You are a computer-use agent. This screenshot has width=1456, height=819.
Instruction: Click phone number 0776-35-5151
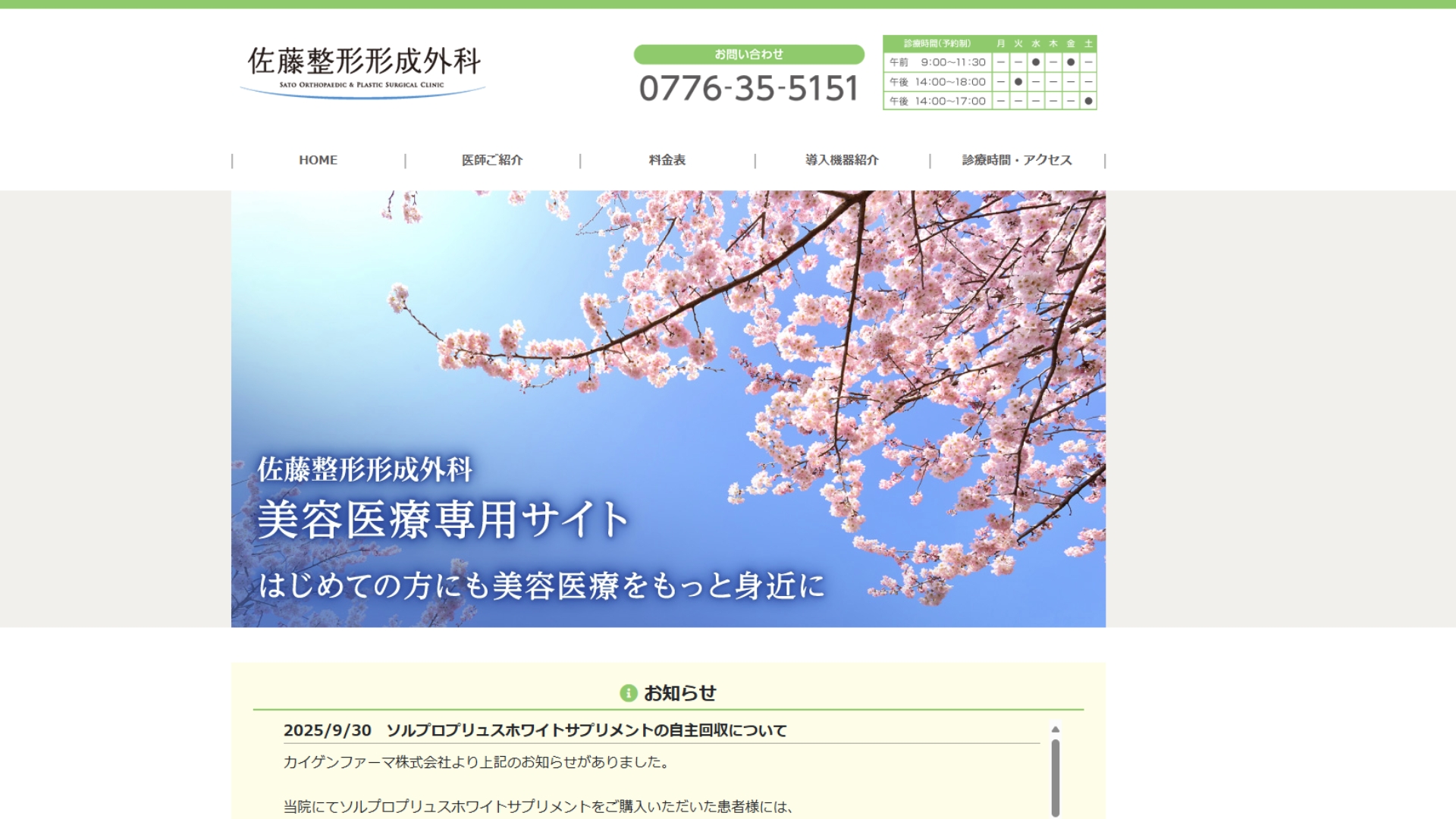(749, 88)
